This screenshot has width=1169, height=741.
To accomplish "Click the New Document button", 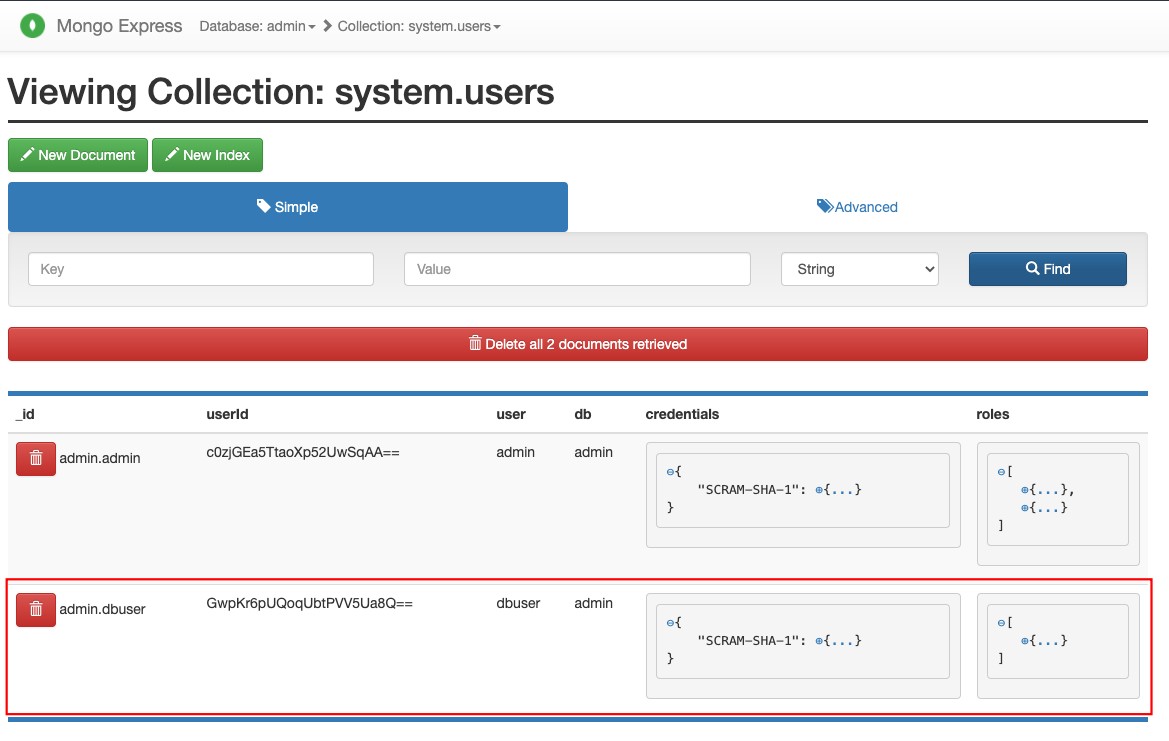I will (78, 155).
